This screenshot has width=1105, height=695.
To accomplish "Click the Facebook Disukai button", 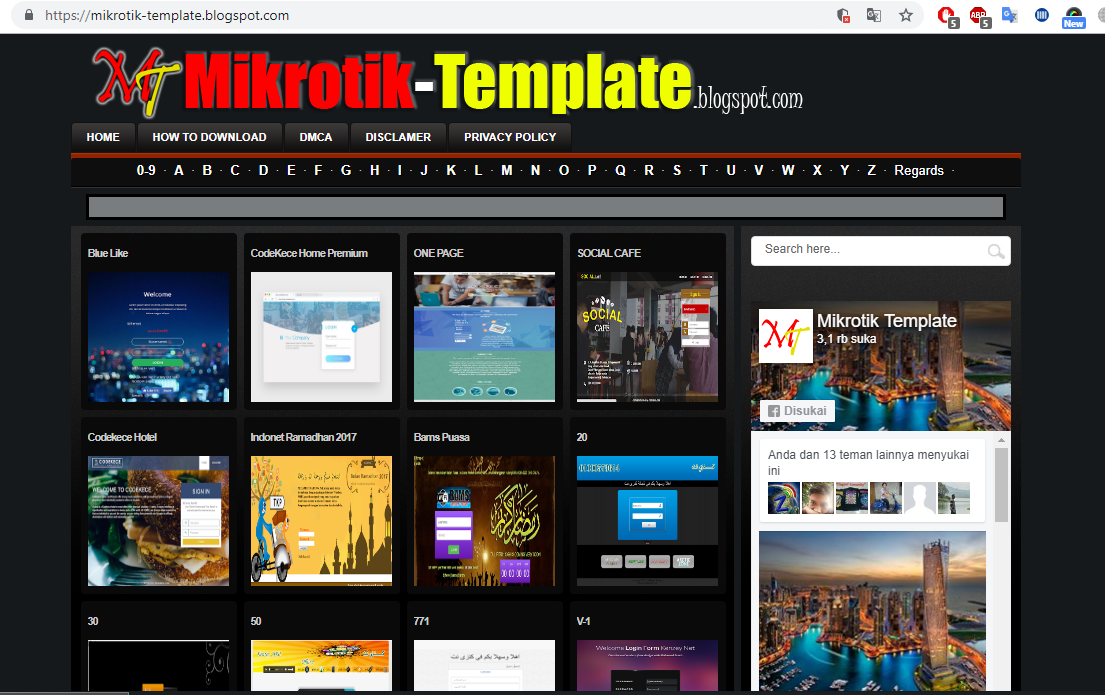I will point(797,411).
